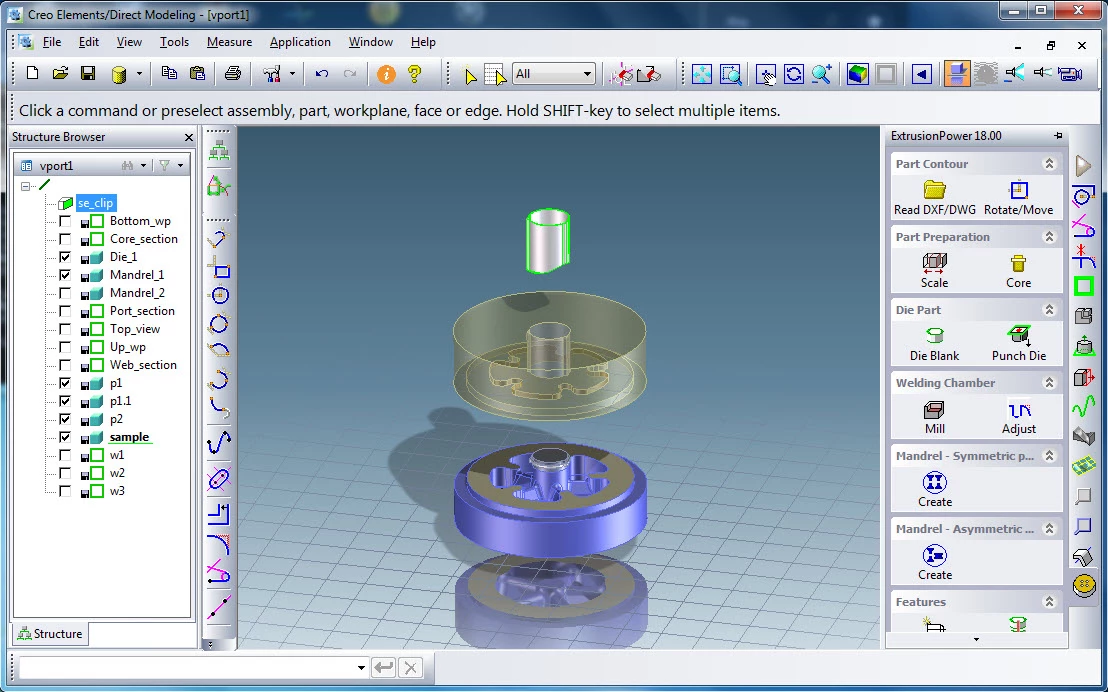Collapse the Die Part section
Image resolution: width=1108 pixels, height=692 pixels.
click(x=1049, y=310)
